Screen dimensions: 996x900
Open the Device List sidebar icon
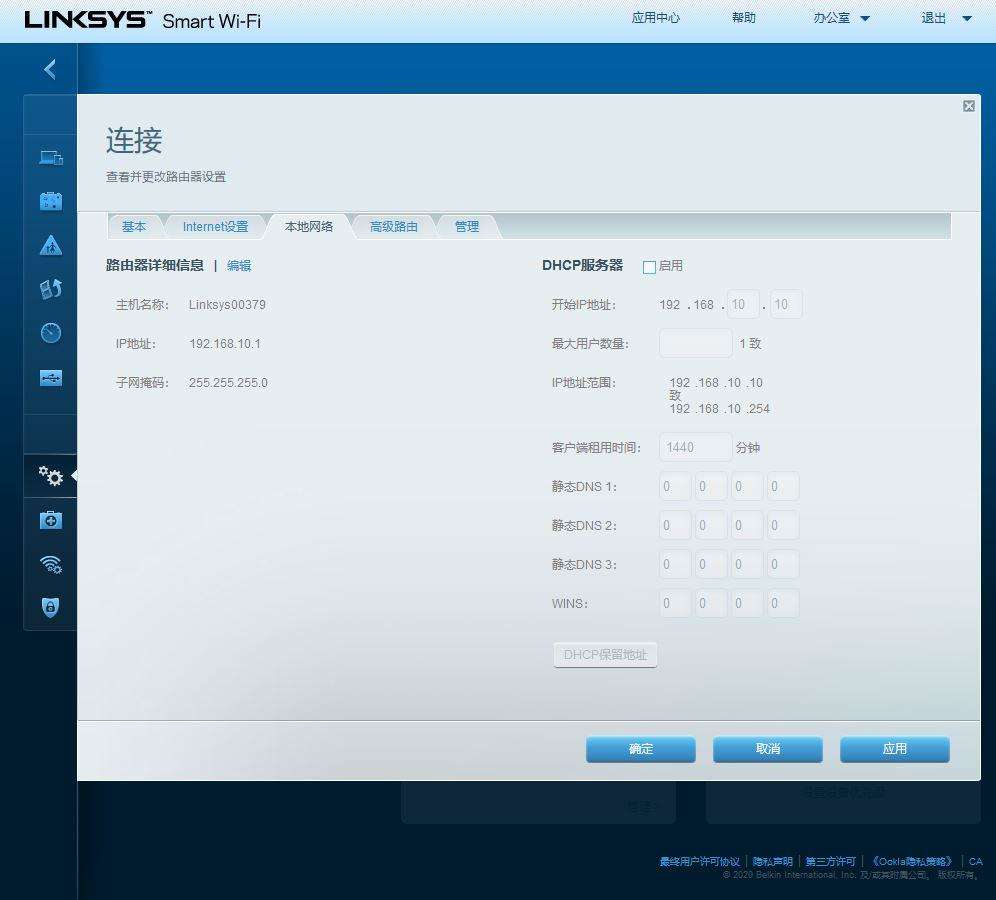(x=51, y=157)
